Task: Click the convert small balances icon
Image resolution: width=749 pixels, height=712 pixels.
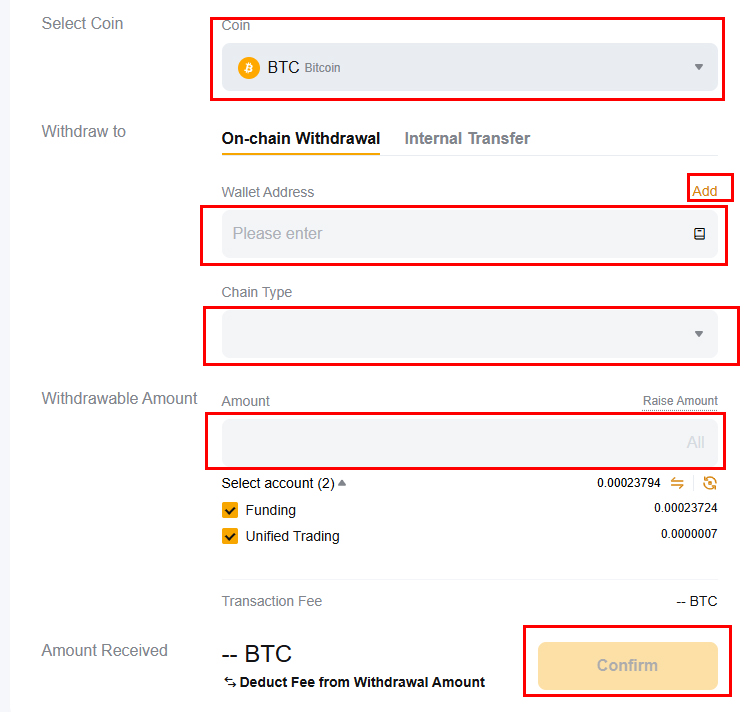Action: pyautogui.click(x=710, y=483)
